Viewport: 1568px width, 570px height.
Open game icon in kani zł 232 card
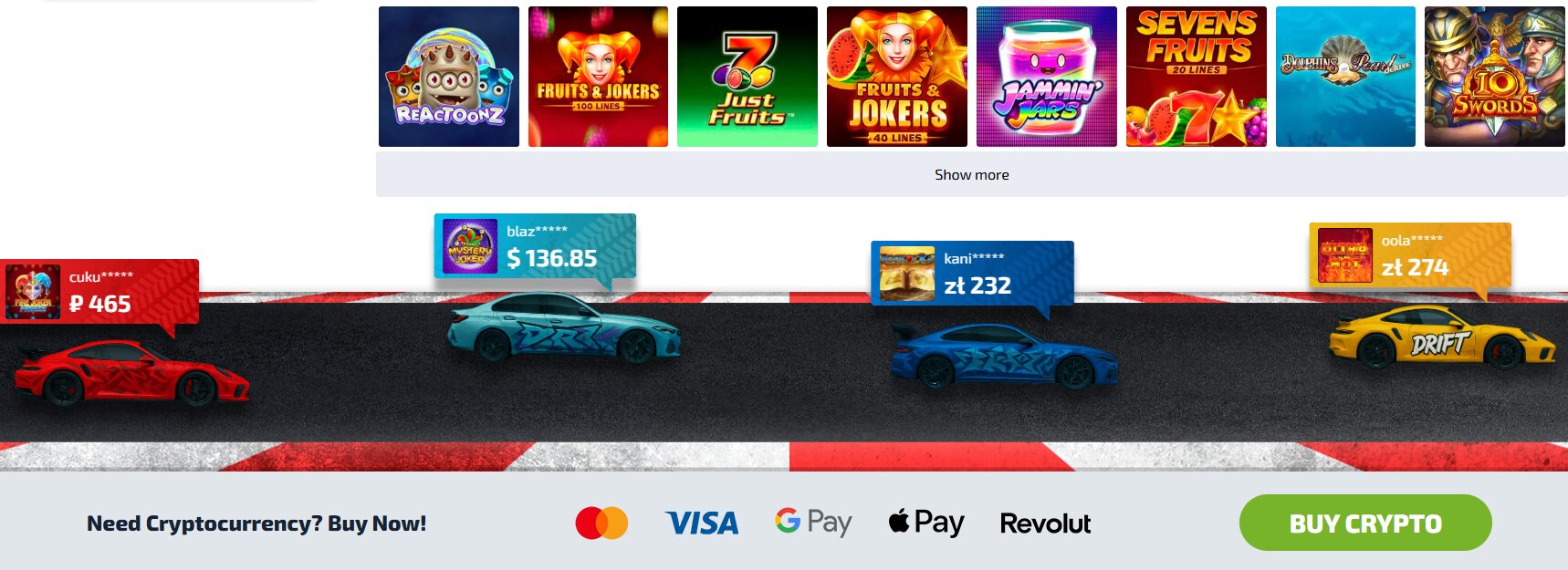pos(907,274)
